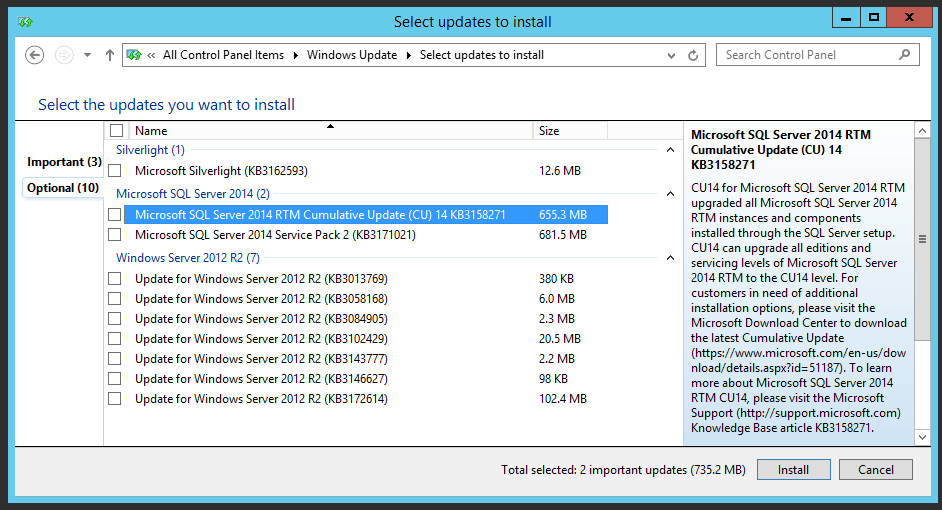Expand breadcrumb arrow after Windows Update
This screenshot has height=510, width=942.
click(409, 55)
